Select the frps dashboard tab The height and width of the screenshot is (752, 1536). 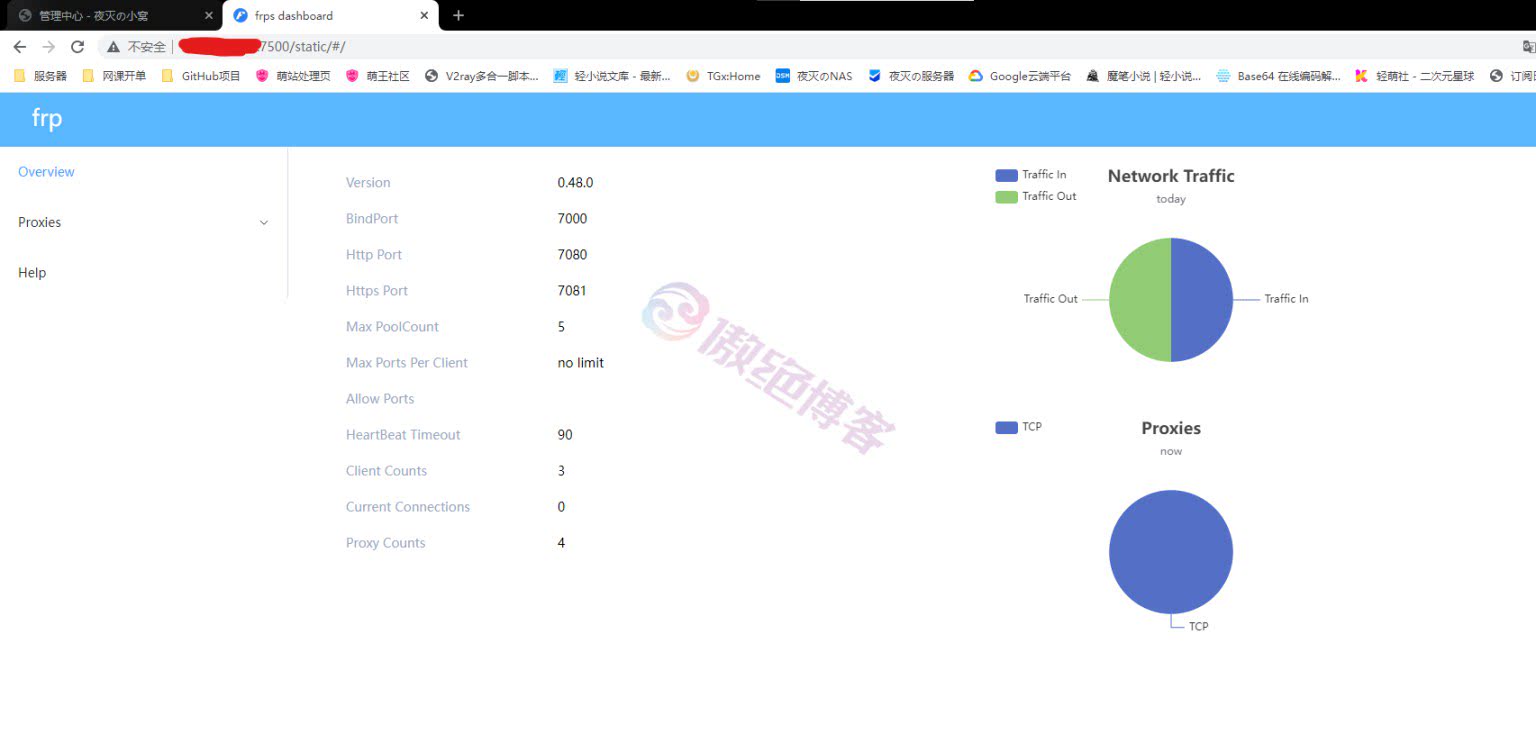click(x=330, y=16)
